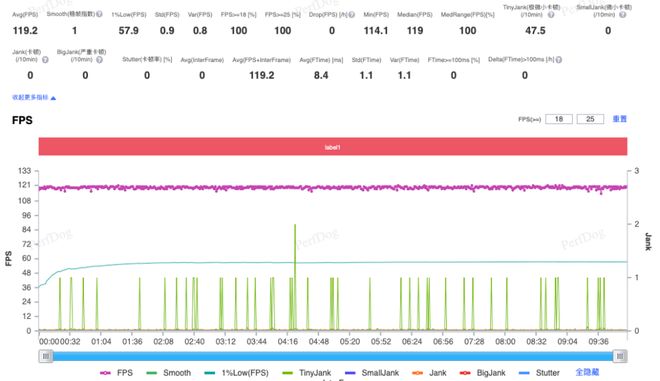
Task: Toggle the Stutter series in chart legend
Action: pos(539,373)
